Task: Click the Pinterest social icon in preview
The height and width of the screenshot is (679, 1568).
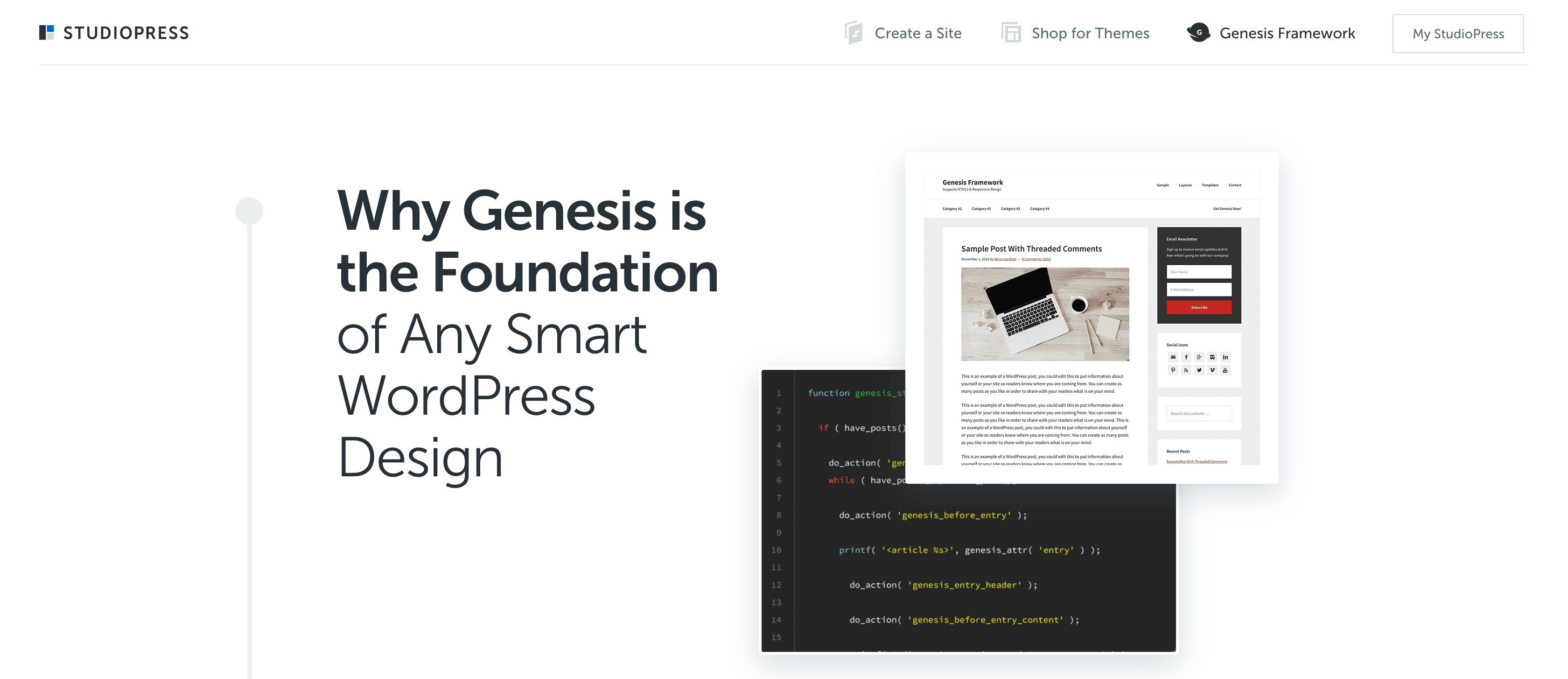Action: [x=1173, y=370]
